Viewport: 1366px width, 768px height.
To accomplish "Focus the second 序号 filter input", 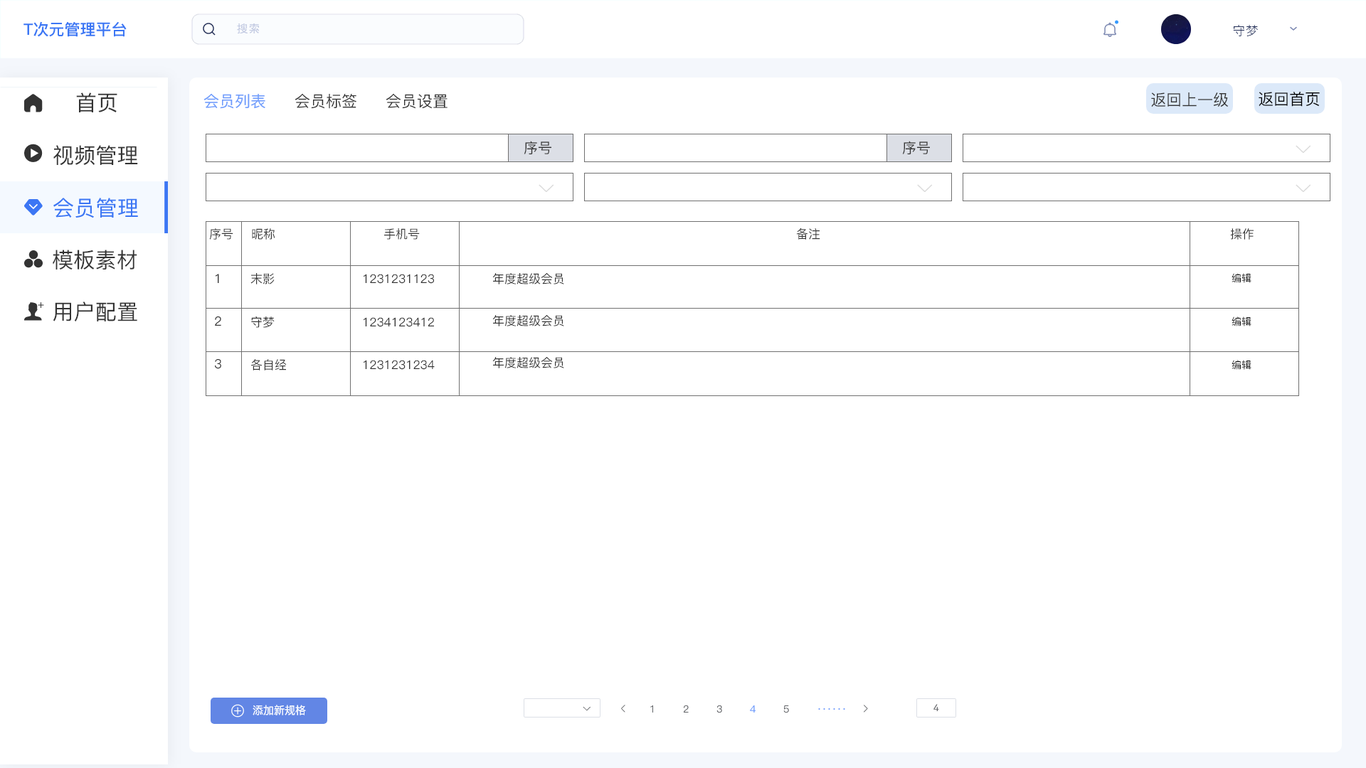I will click(x=736, y=148).
